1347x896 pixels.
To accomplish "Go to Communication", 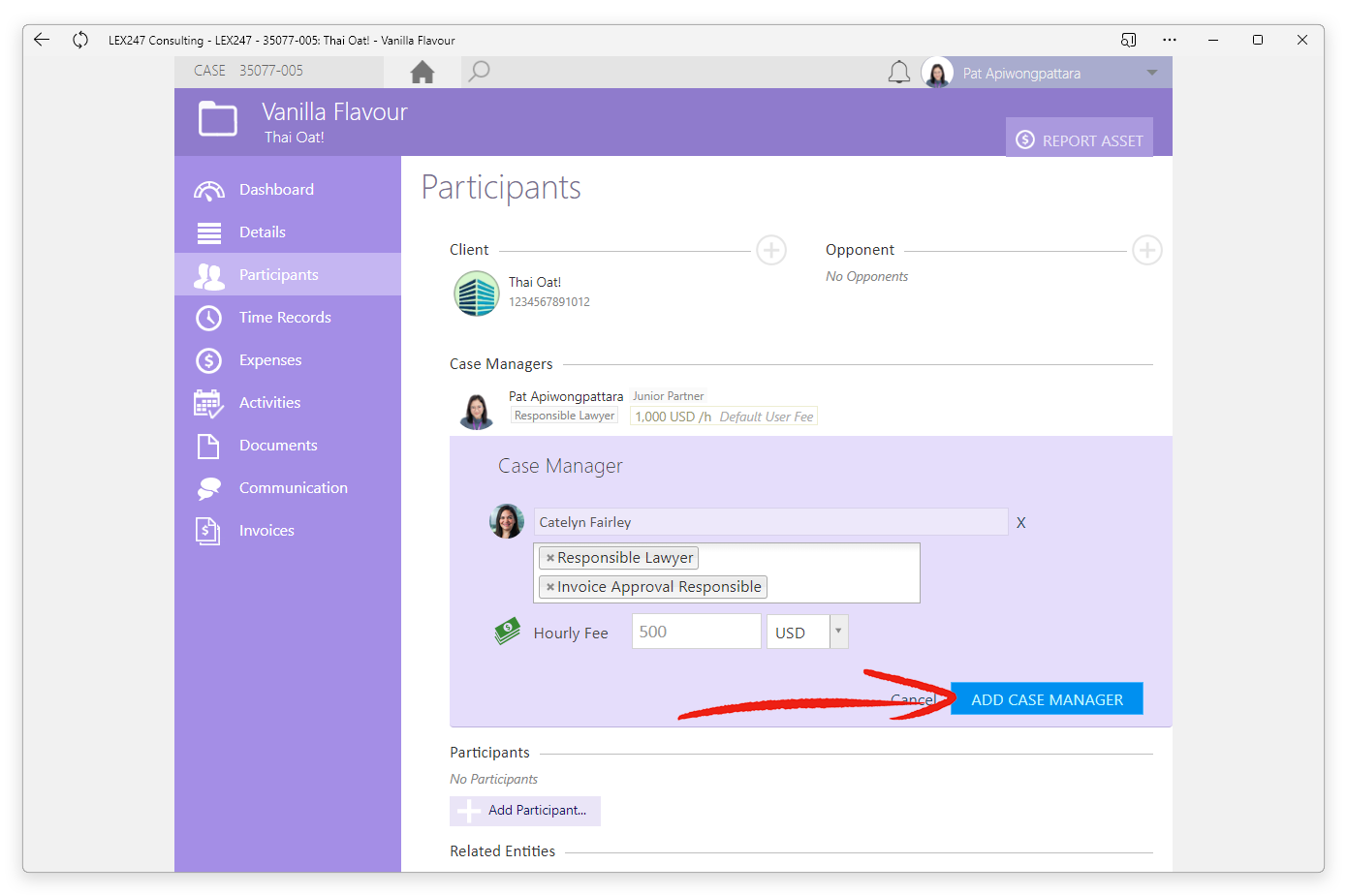I will coord(288,487).
